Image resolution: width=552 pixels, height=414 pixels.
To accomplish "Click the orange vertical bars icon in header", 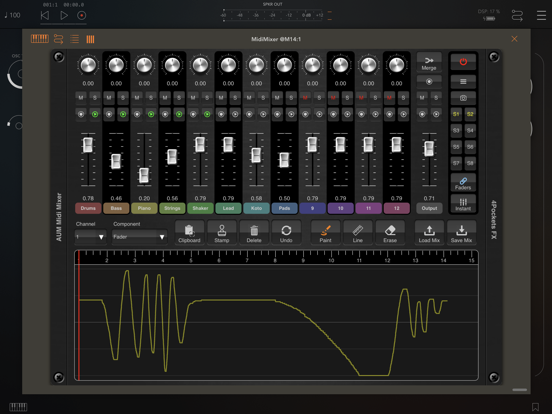I will pos(90,39).
